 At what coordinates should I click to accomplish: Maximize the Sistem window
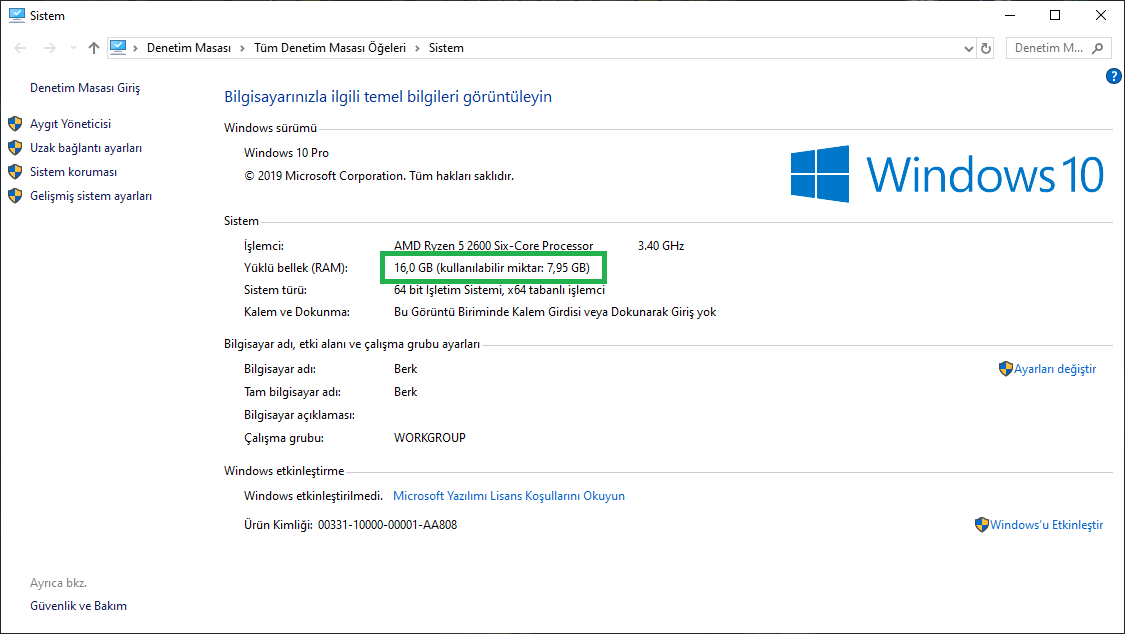pyautogui.click(x=1055, y=15)
